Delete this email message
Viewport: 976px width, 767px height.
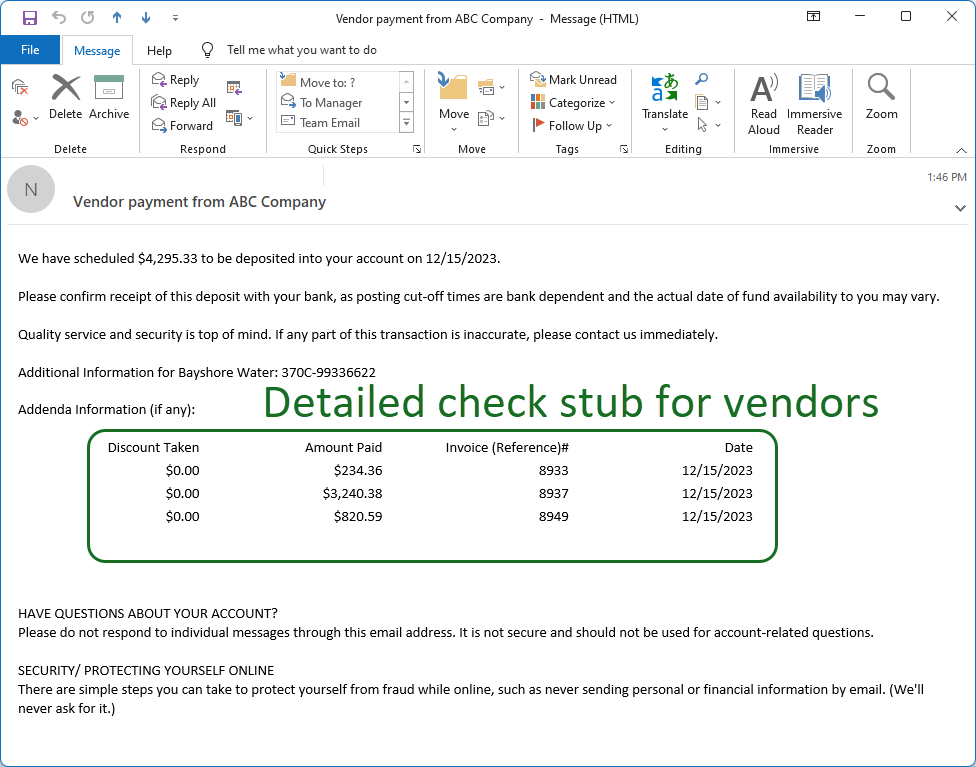tap(65, 97)
